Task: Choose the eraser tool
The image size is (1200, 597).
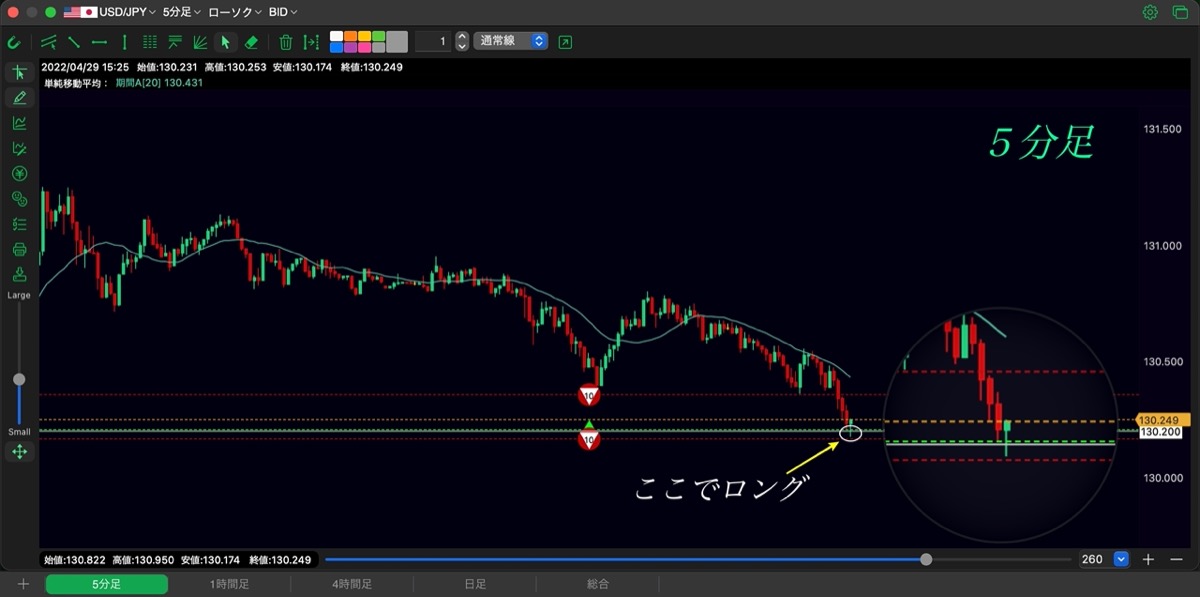Action: pos(251,42)
